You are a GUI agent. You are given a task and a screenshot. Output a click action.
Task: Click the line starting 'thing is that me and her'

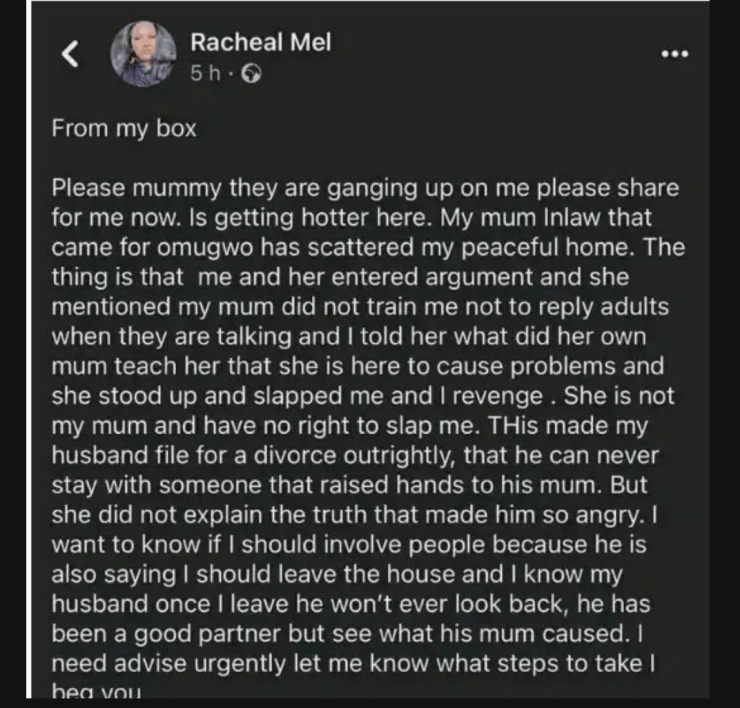340,277
